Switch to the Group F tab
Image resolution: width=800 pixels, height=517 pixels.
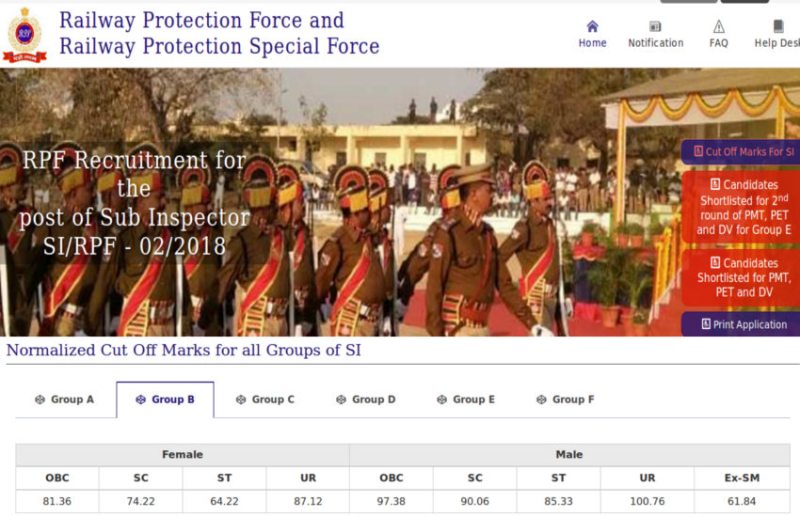566,400
